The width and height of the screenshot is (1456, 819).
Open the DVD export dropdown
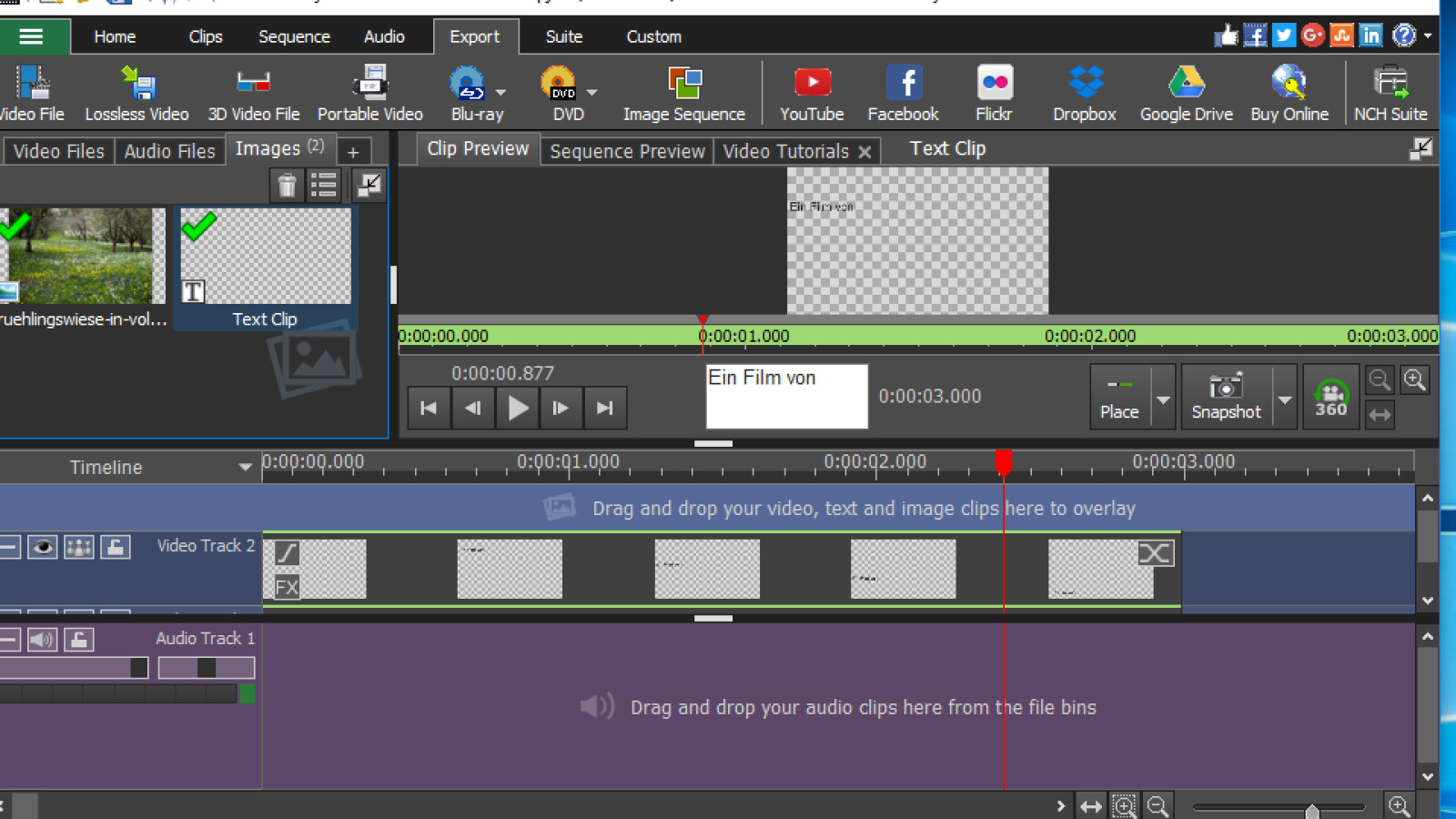[x=592, y=92]
